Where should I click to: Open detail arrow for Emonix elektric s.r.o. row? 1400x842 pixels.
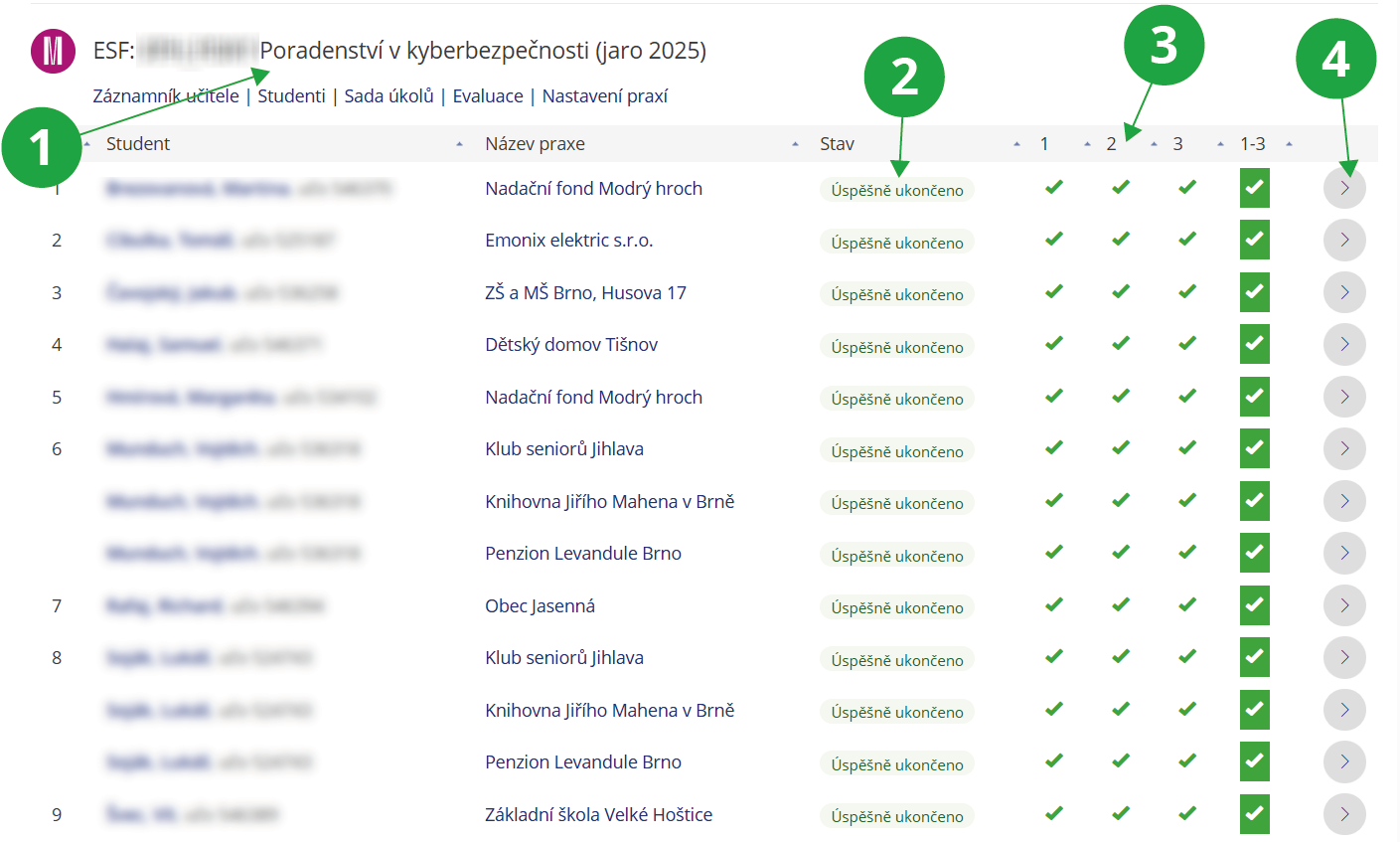pyautogui.click(x=1344, y=241)
